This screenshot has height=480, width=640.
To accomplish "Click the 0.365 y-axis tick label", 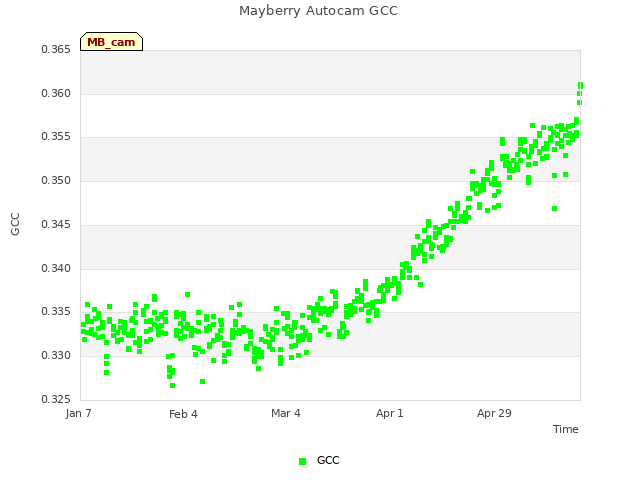I will point(56,50).
